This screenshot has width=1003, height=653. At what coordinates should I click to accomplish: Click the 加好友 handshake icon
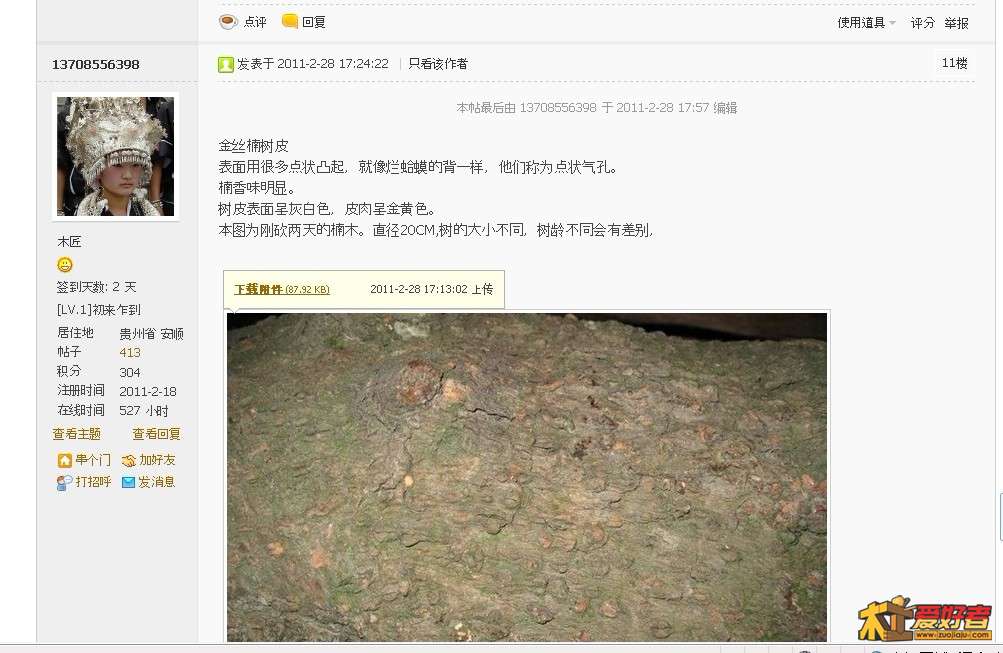[129, 460]
